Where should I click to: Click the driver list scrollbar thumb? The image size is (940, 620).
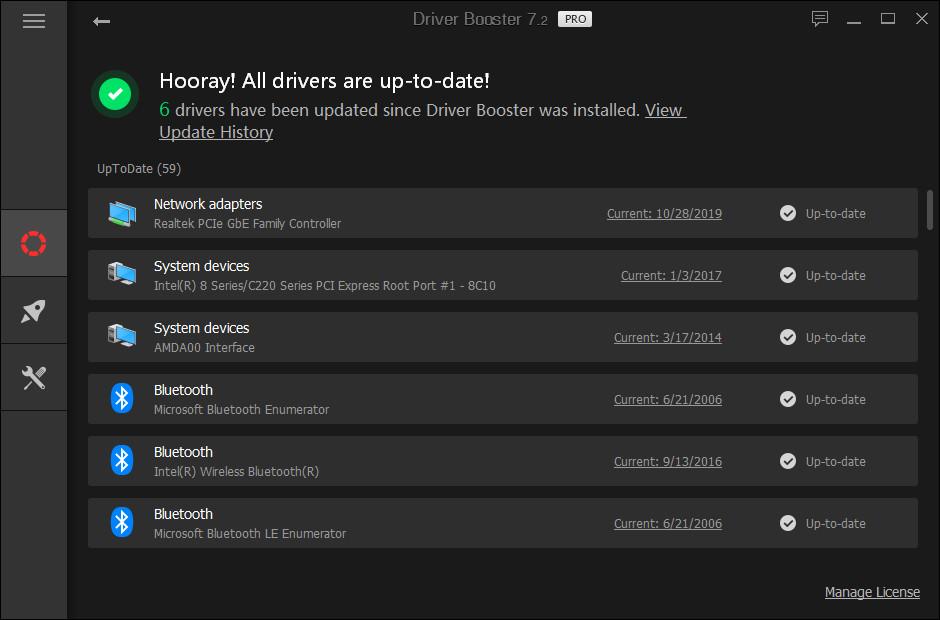coord(930,210)
